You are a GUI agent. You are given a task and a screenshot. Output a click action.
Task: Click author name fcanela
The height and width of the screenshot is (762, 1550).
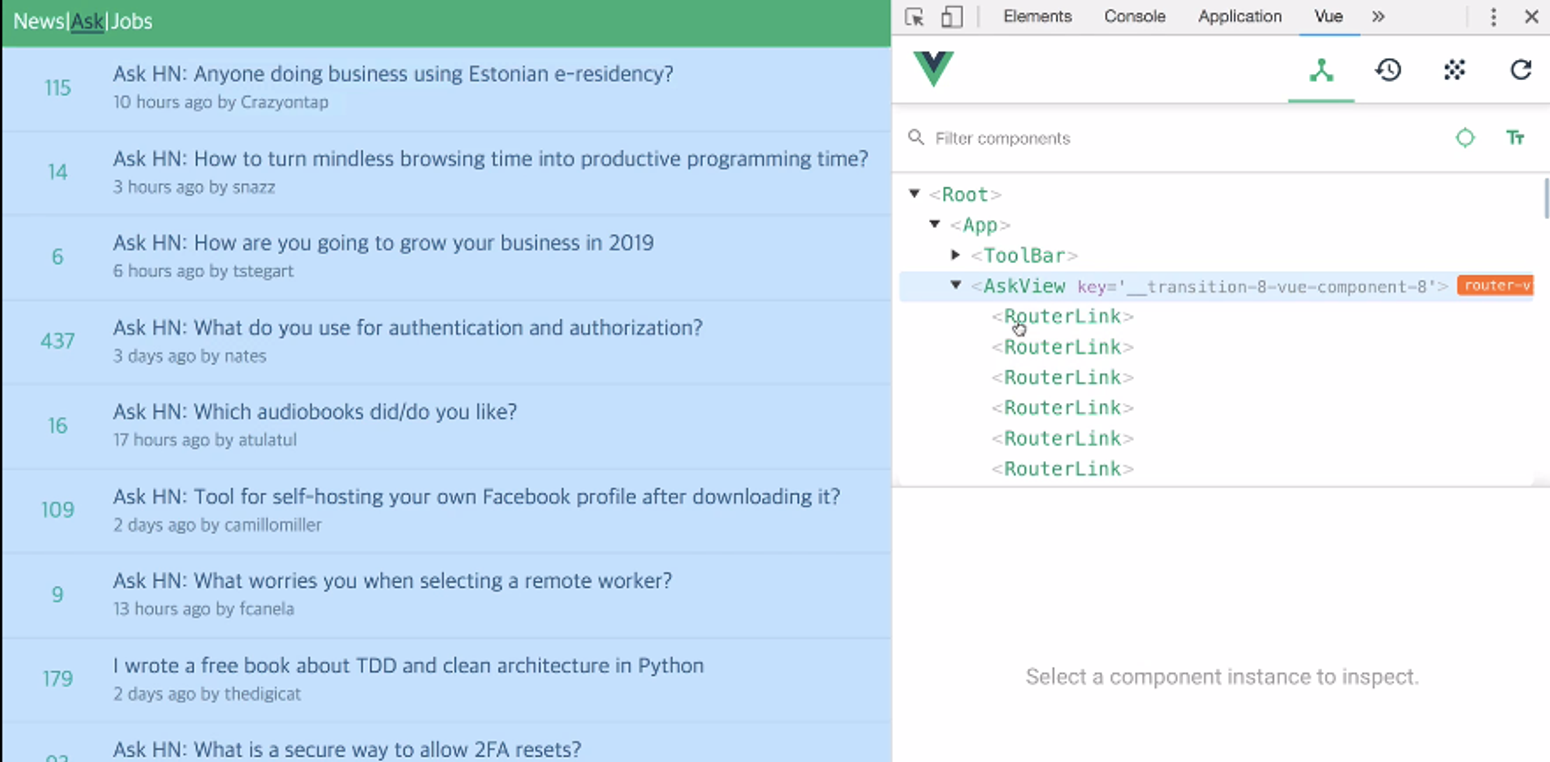tap(267, 609)
